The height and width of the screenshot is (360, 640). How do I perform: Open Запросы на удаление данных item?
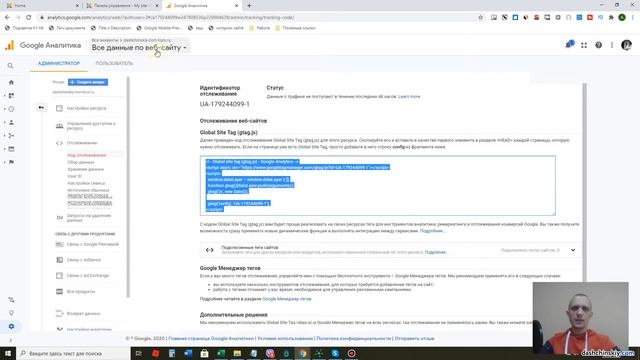(x=89, y=218)
